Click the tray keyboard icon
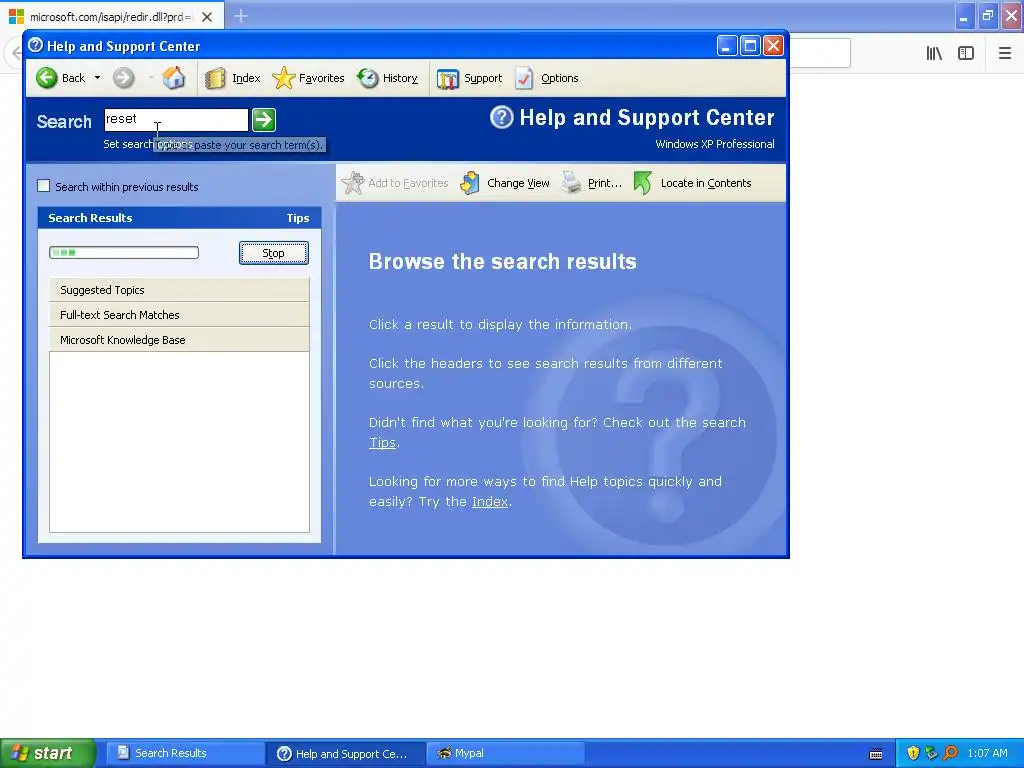Viewport: 1024px width, 768px height. (876, 754)
